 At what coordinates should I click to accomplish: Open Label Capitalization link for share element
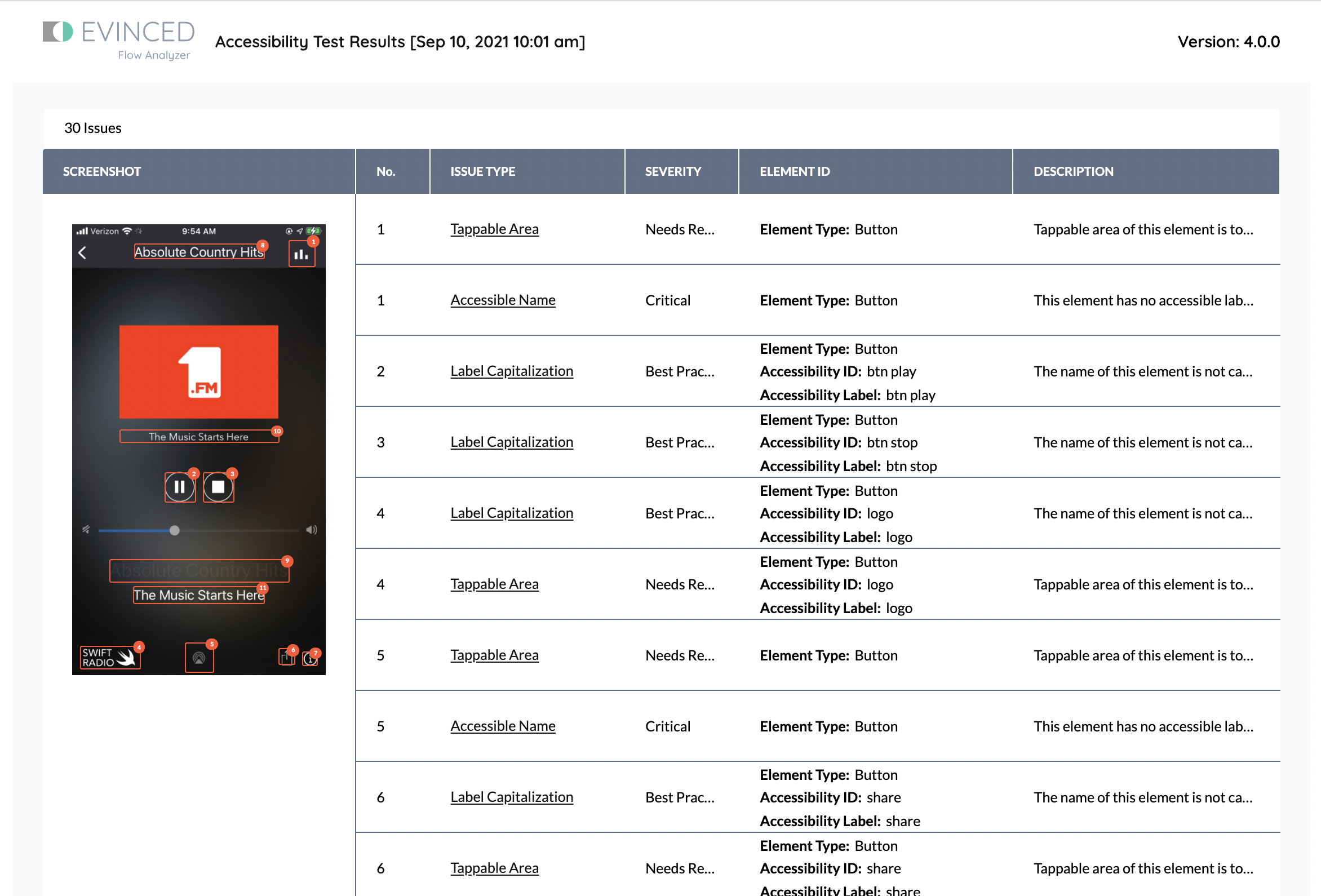511,797
